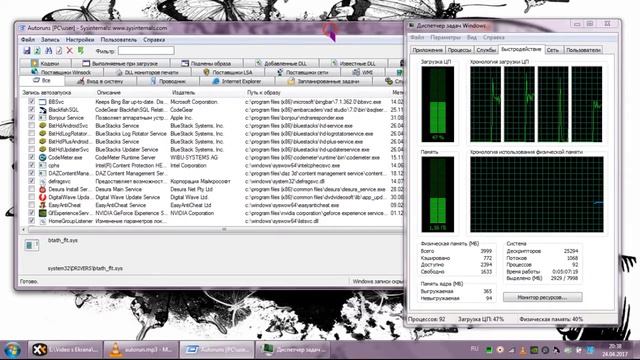Screen dimensions: 640x360
Task: Open the Запись menu in Autoruns
Action: point(50,40)
